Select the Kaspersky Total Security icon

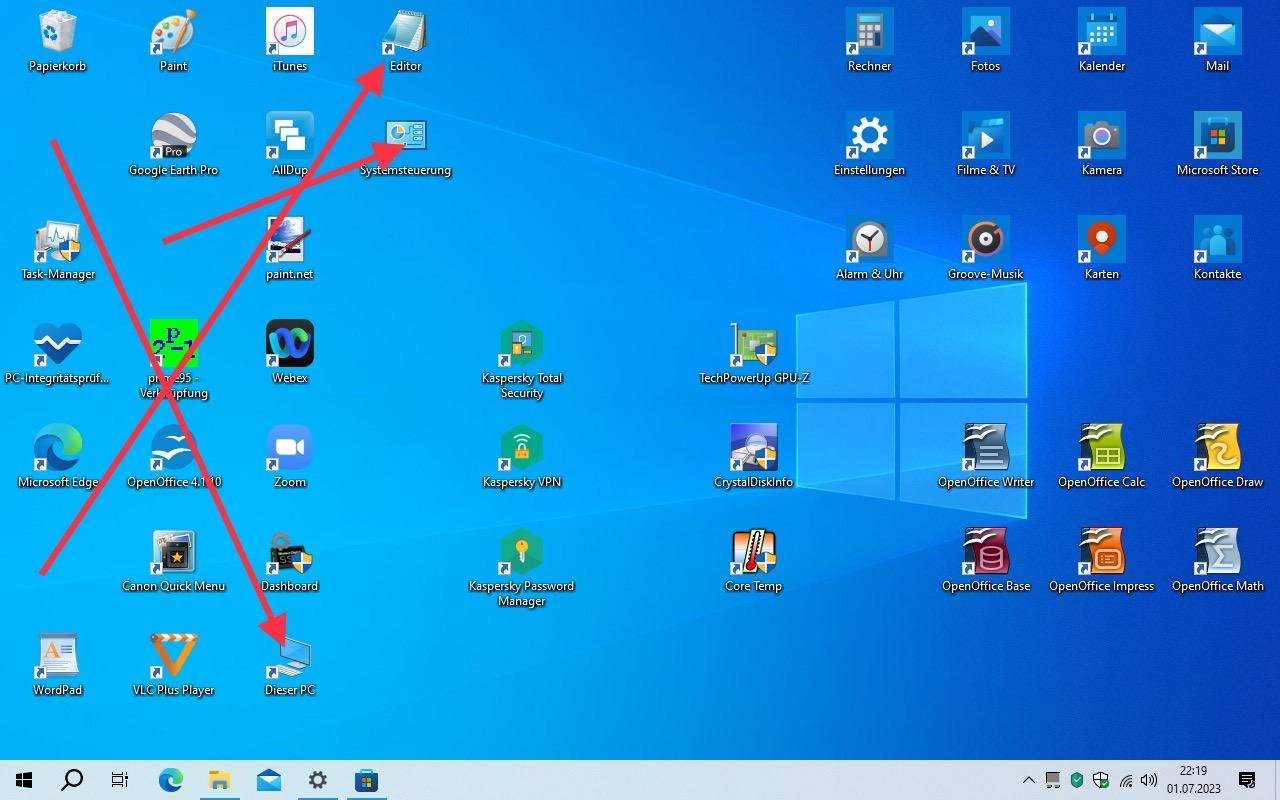click(x=521, y=345)
